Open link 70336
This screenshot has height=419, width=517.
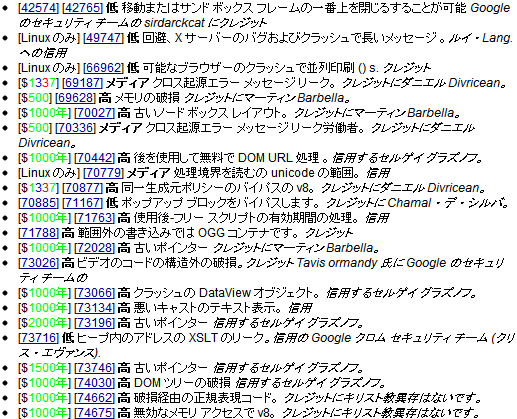pos(75,128)
